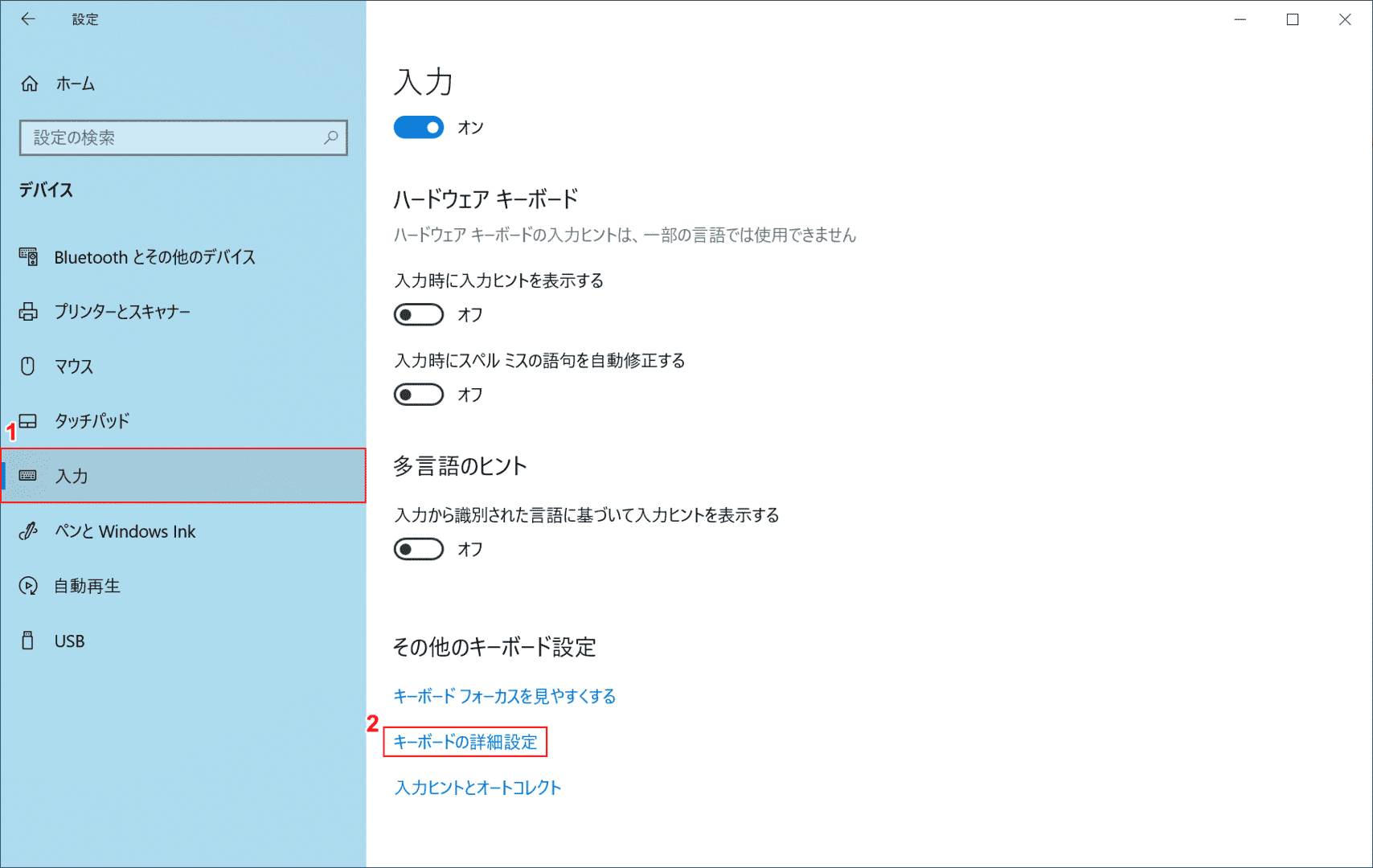Click the search magnifier icon
The height and width of the screenshot is (868, 1373).
pyautogui.click(x=330, y=137)
